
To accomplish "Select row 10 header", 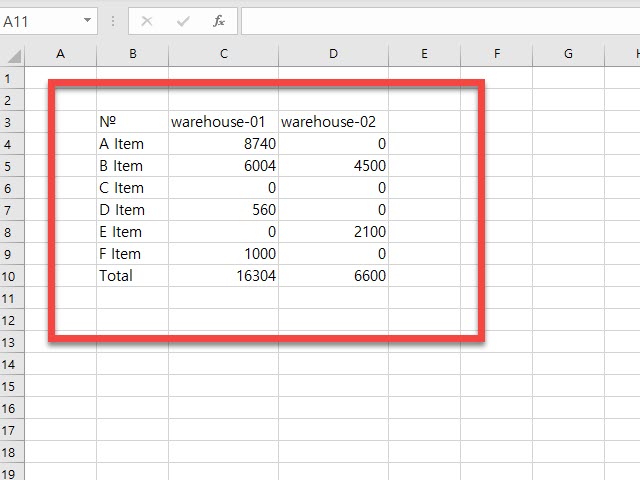I will [12, 276].
